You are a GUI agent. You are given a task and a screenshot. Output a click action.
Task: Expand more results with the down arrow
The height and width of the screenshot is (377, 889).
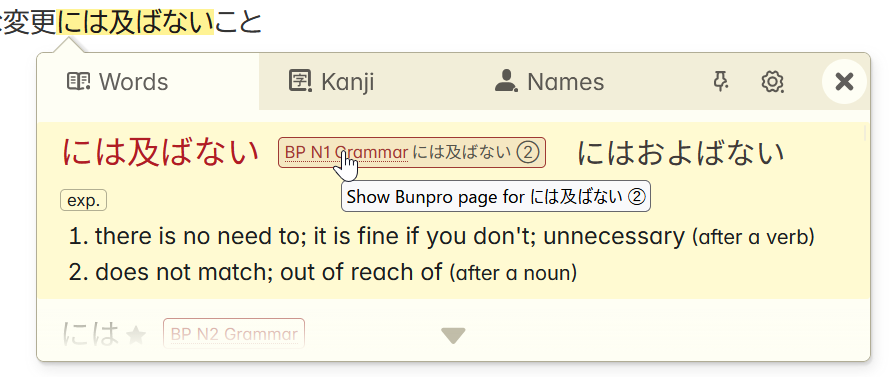click(454, 336)
